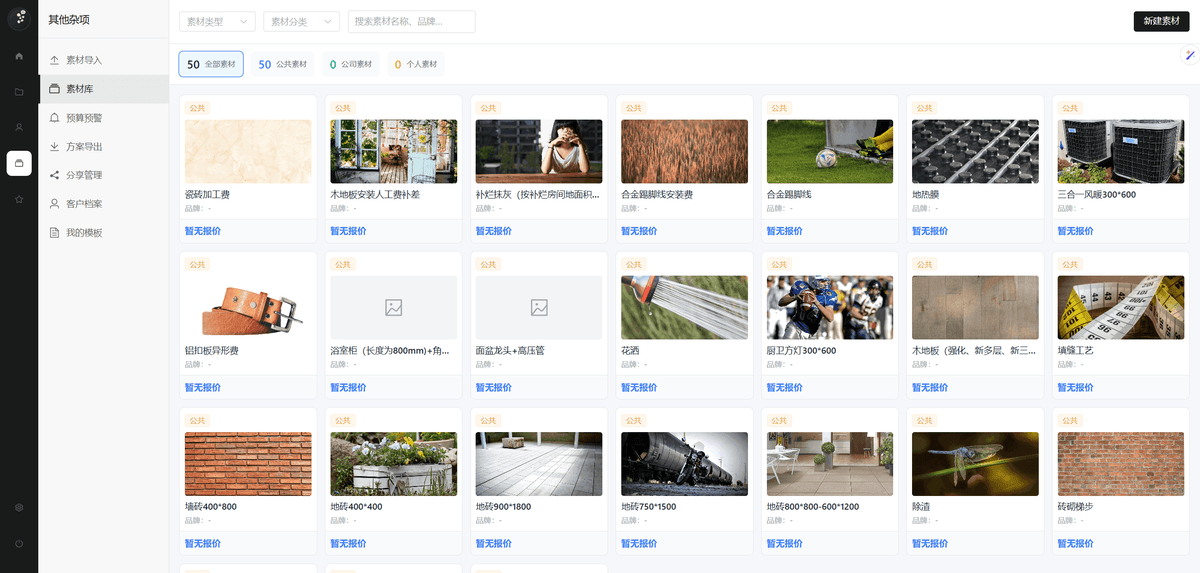1200x573 pixels.
Task: Open settings gear icon at sidebar bottom
Action: point(19,507)
